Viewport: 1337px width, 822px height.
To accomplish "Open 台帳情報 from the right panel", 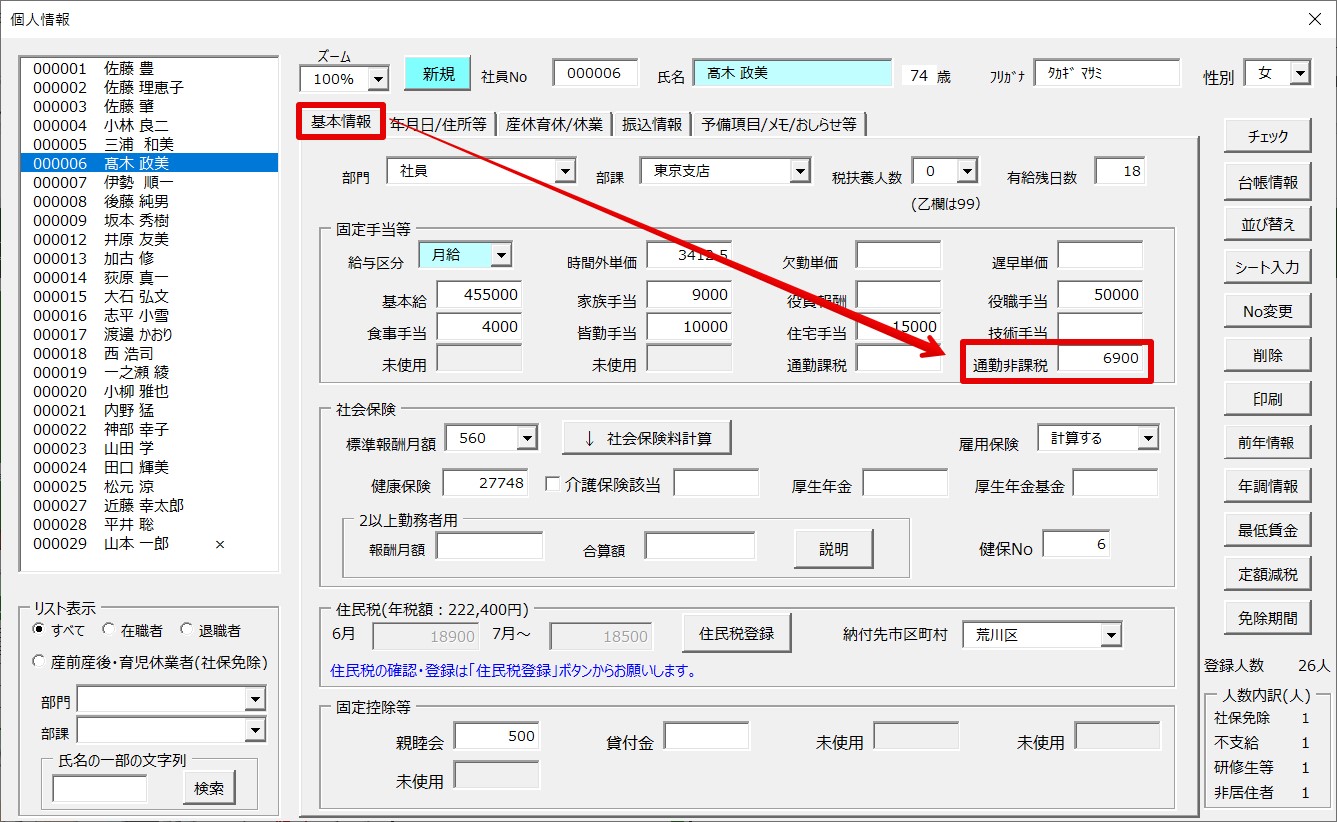I will tap(1267, 181).
